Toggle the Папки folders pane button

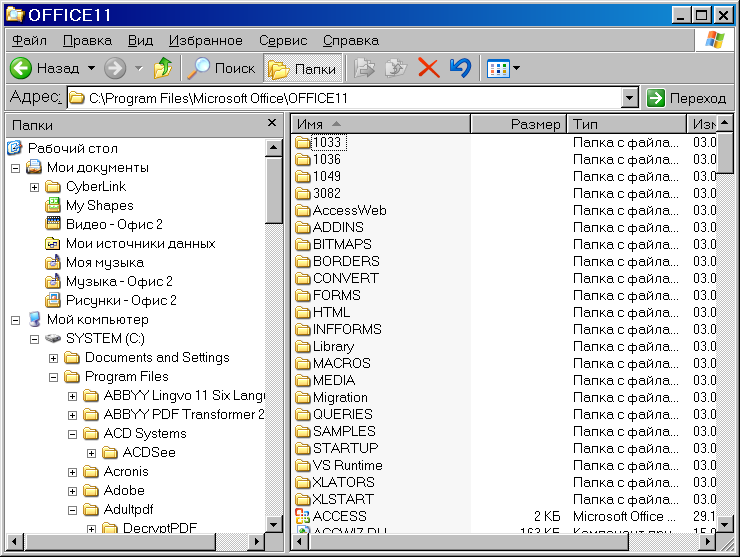[x=303, y=69]
